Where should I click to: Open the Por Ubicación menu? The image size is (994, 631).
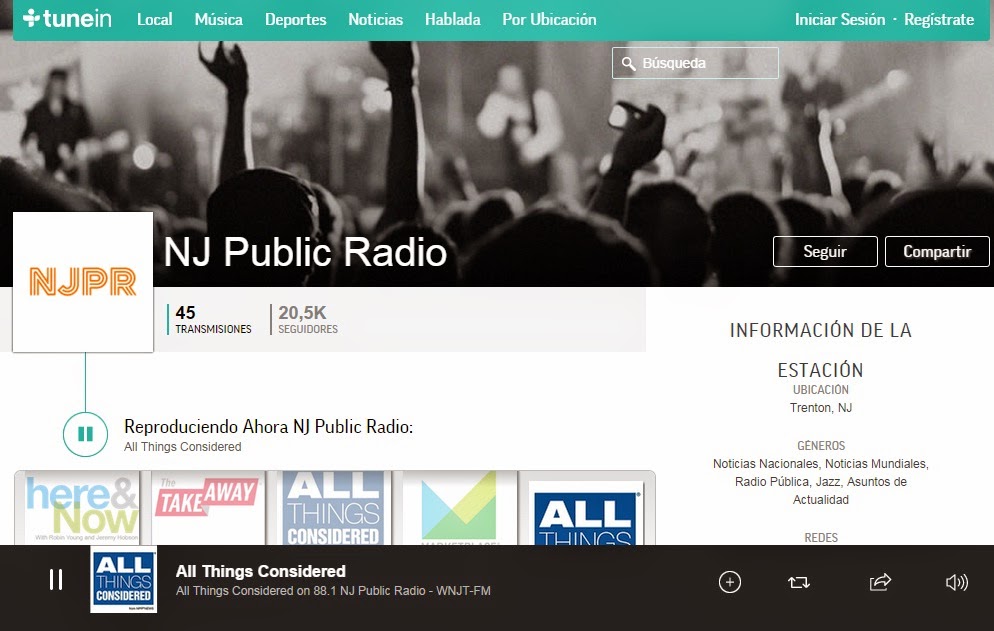pos(549,20)
